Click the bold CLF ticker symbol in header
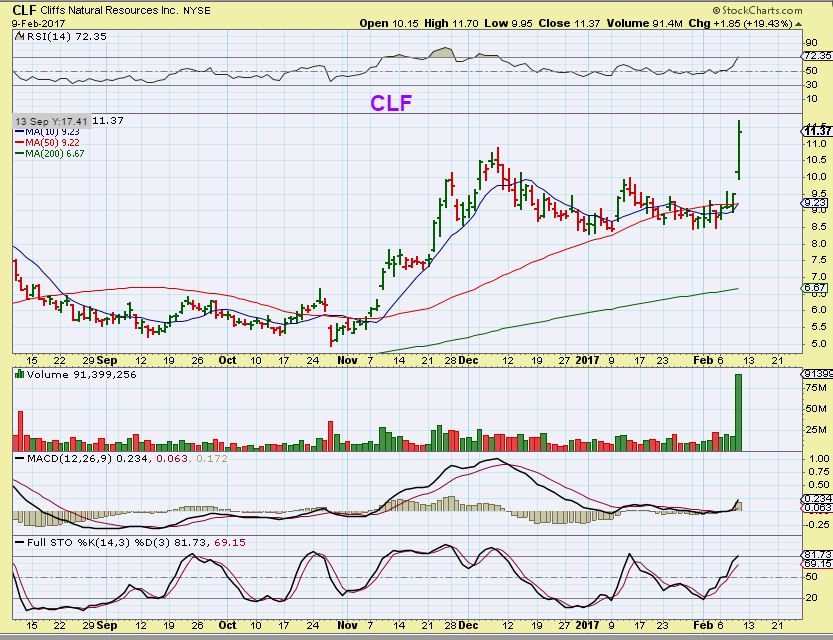Viewport: 833px width, 640px height. coord(24,10)
